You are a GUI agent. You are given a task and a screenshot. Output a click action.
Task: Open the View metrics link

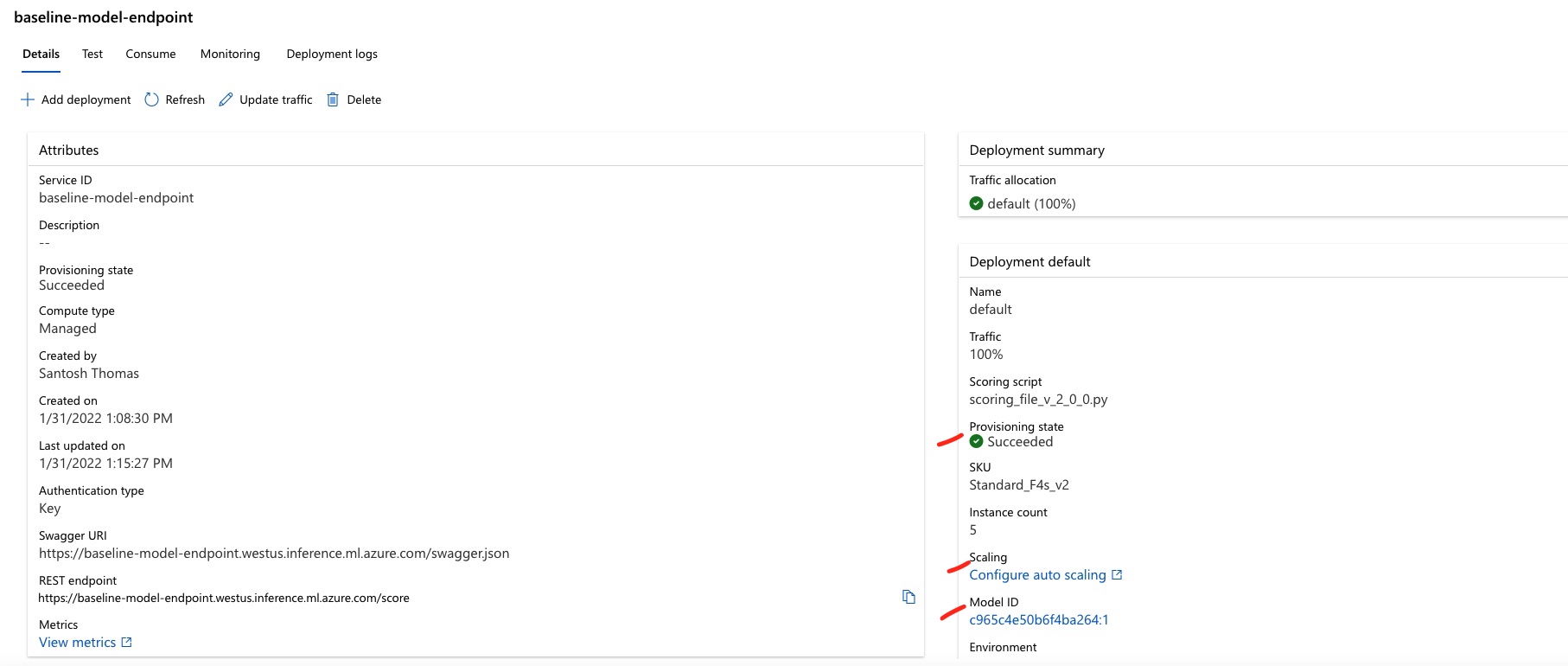[77, 642]
